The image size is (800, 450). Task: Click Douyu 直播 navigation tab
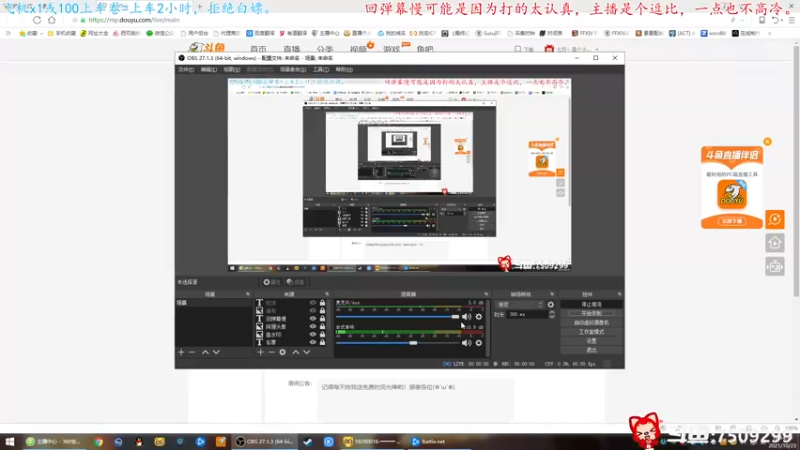pyautogui.click(x=292, y=49)
